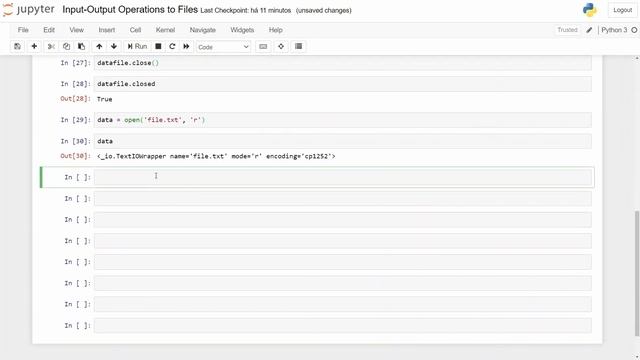Move selected cell up arrow
Image resolution: width=640 pixels, height=360 pixels.
(99, 47)
